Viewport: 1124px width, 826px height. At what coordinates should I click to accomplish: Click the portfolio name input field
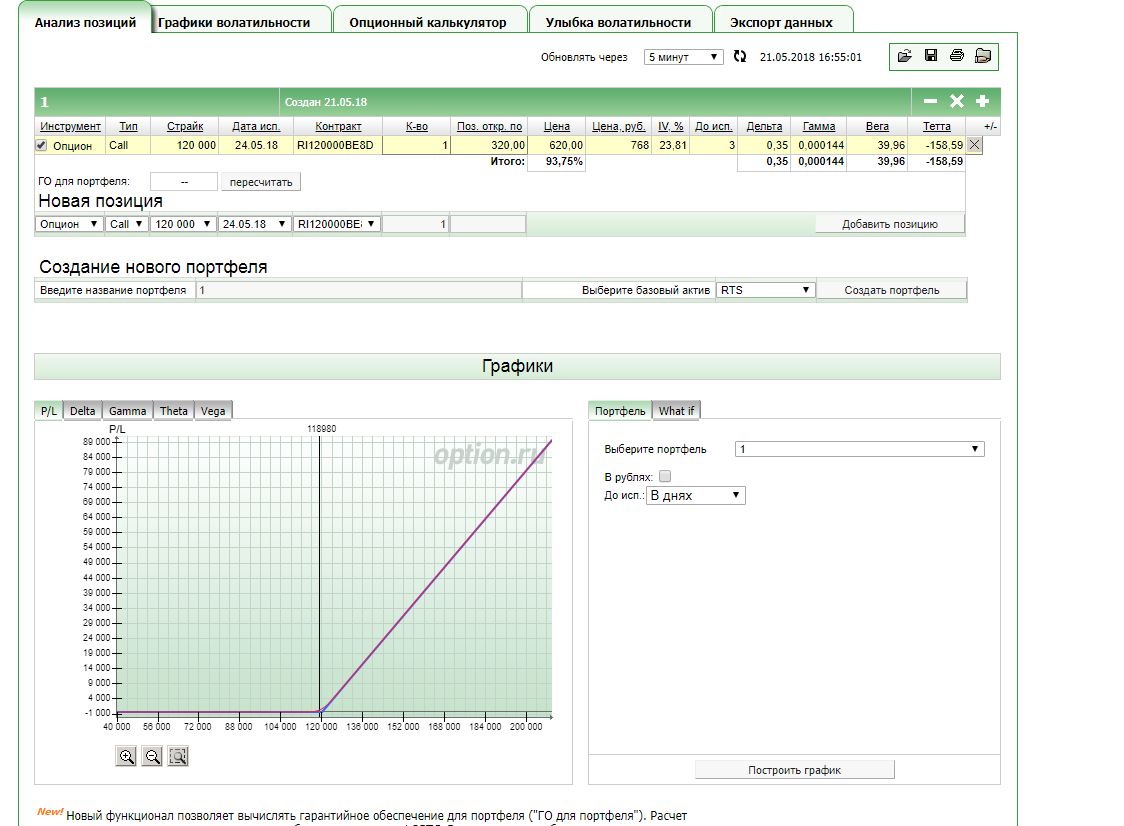[358, 290]
